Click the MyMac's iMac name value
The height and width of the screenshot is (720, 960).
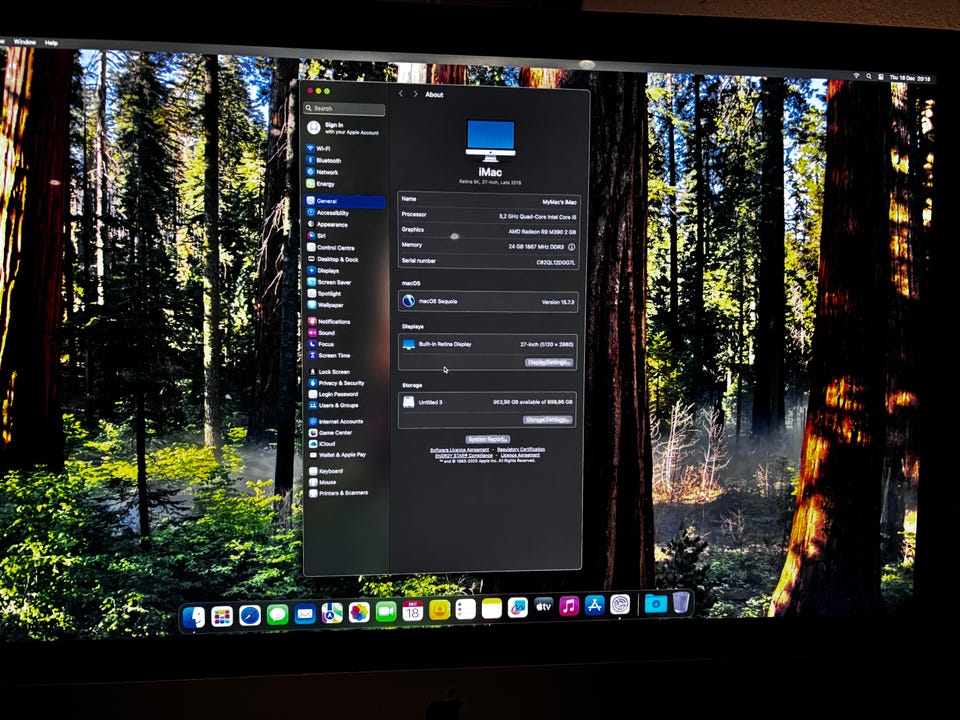[559, 202]
